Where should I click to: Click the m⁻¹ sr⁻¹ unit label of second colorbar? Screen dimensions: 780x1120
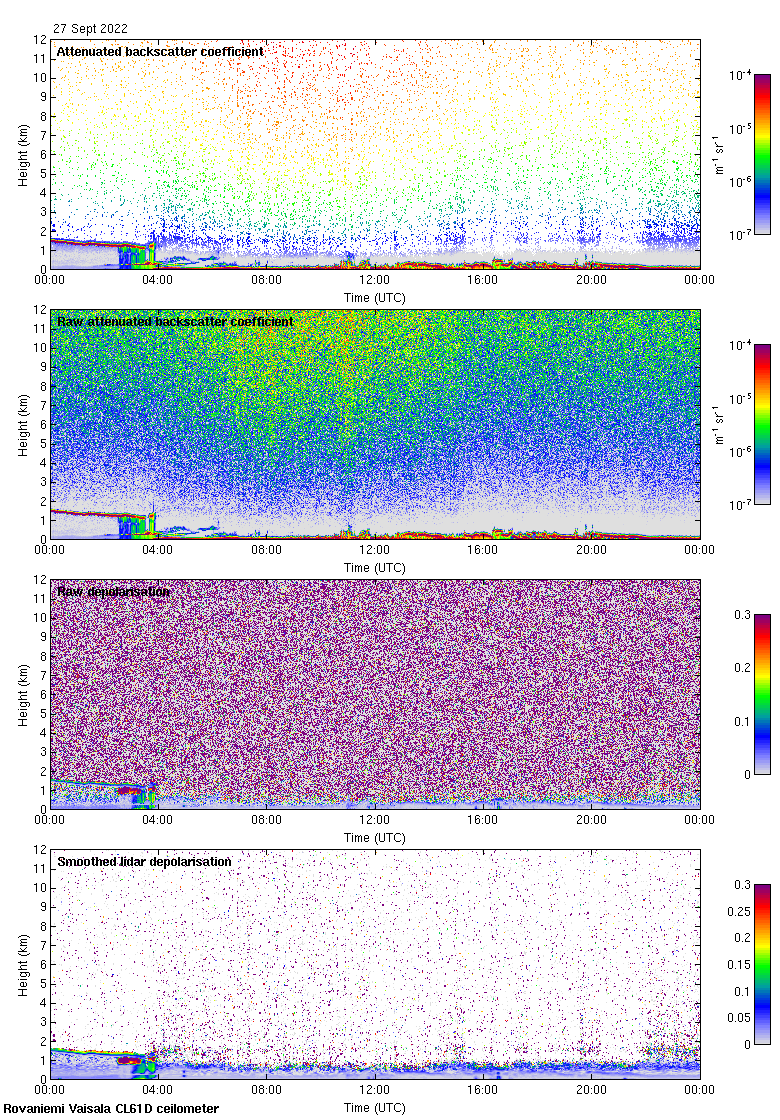click(x=719, y=424)
